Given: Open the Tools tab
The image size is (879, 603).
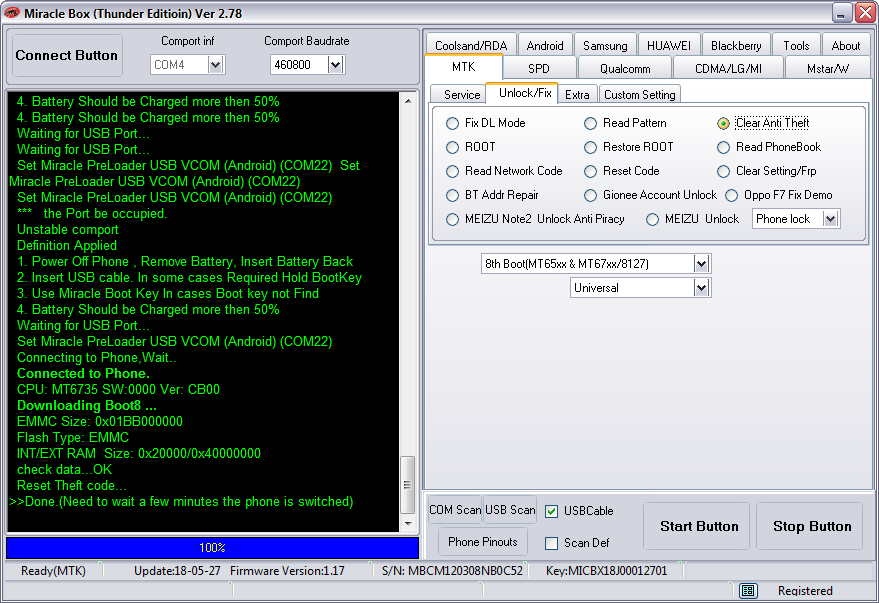Looking at the screenshot, I should click(796, 45).
